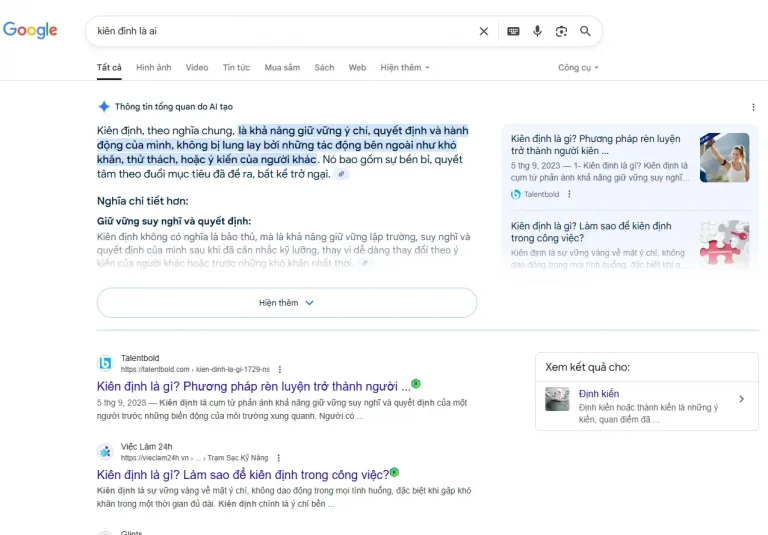Clear the search box with X icon

point(483,31)
